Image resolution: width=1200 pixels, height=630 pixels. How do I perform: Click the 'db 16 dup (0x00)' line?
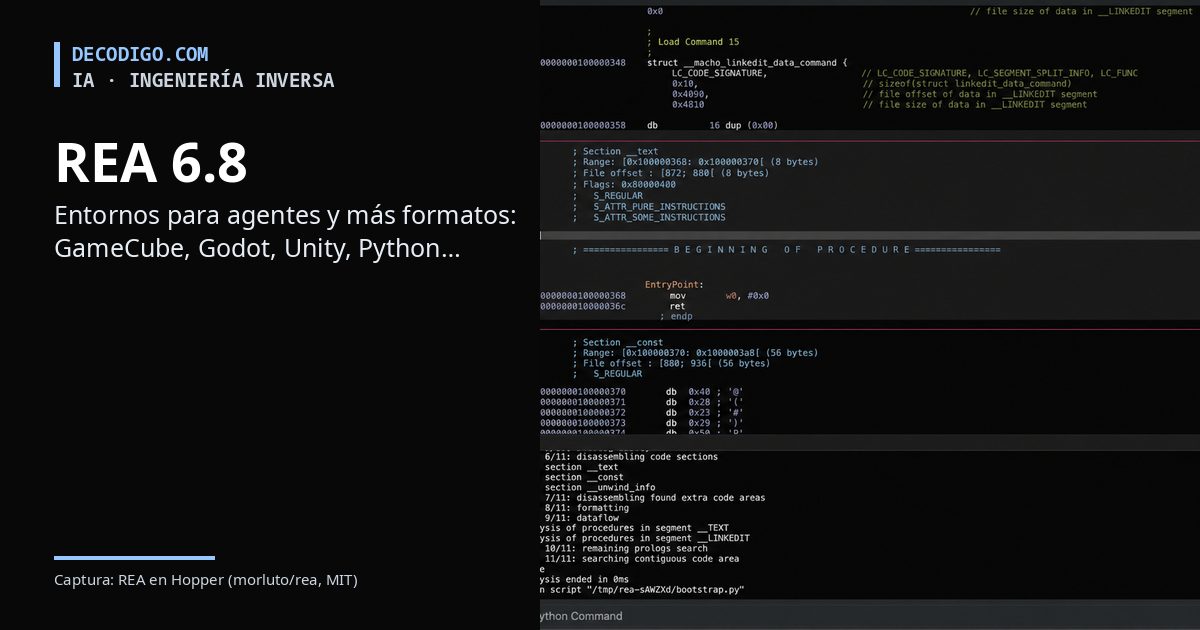[712, 126]
